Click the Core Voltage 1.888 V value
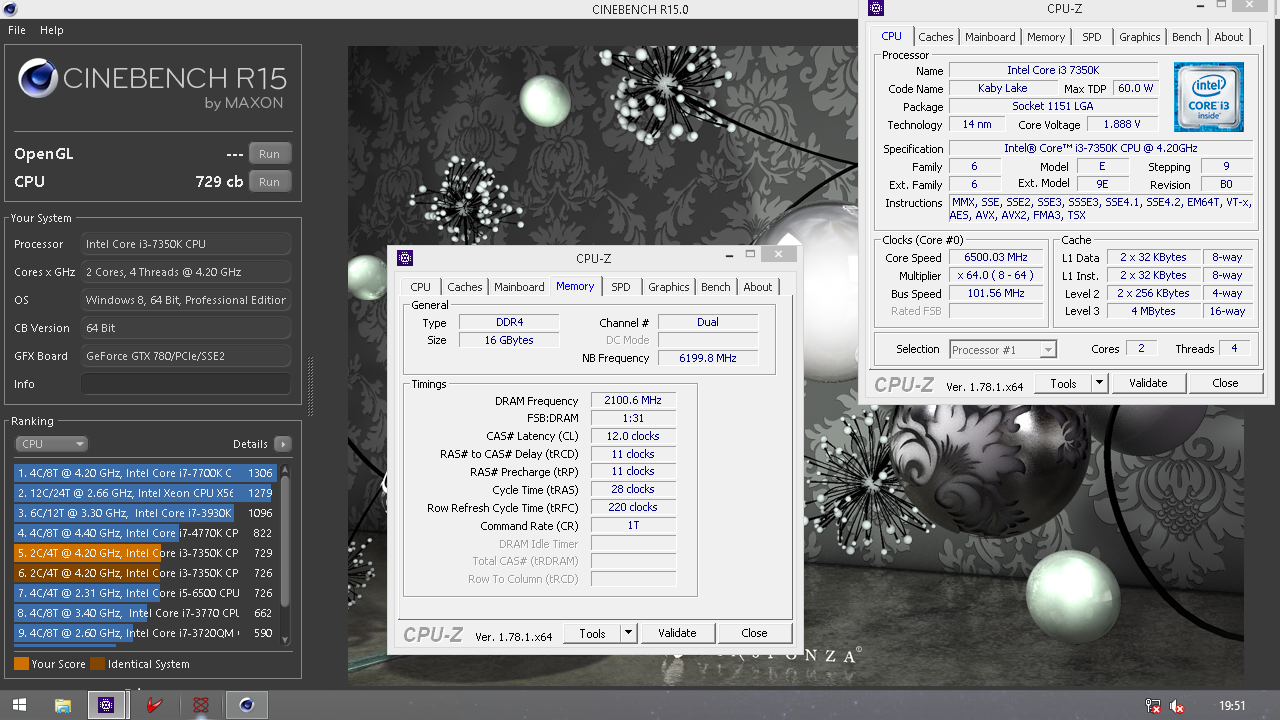The height and width of the screenshot is (720, 1280). point(1121,125)
